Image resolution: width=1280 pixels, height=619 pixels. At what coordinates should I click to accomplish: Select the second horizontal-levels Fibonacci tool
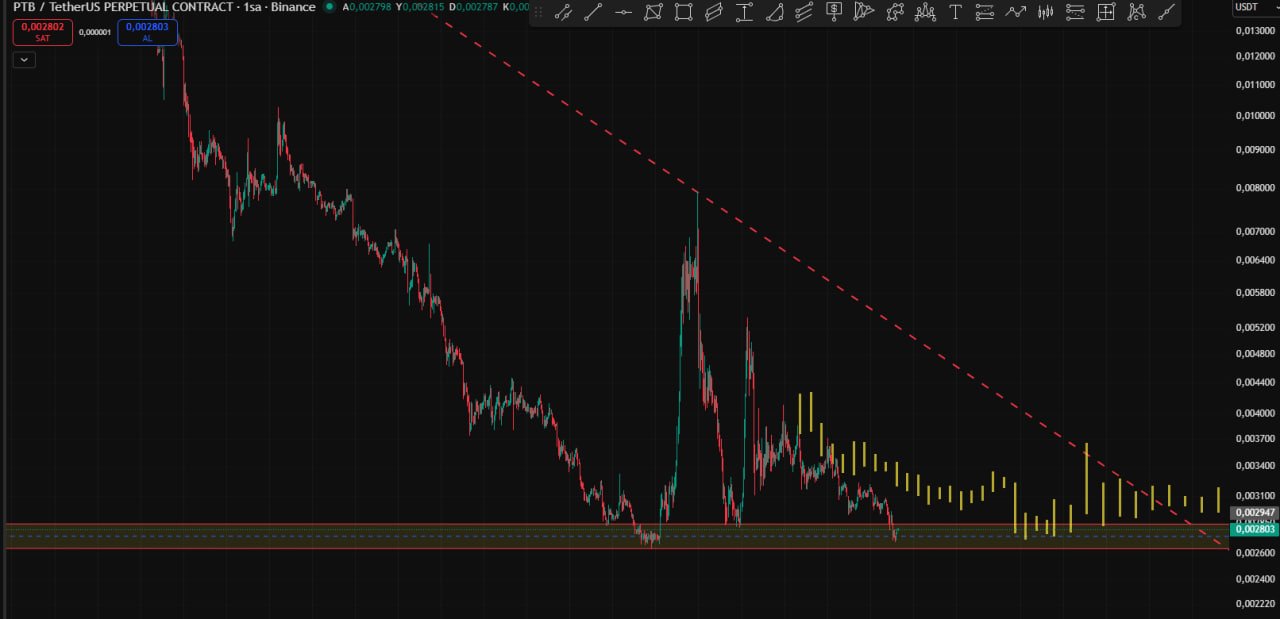coord(1075,12)
